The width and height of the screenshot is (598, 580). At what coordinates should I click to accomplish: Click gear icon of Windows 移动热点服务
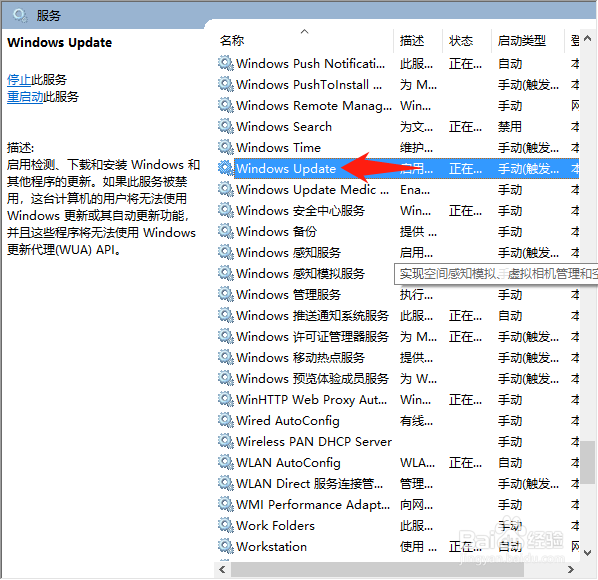225,357
